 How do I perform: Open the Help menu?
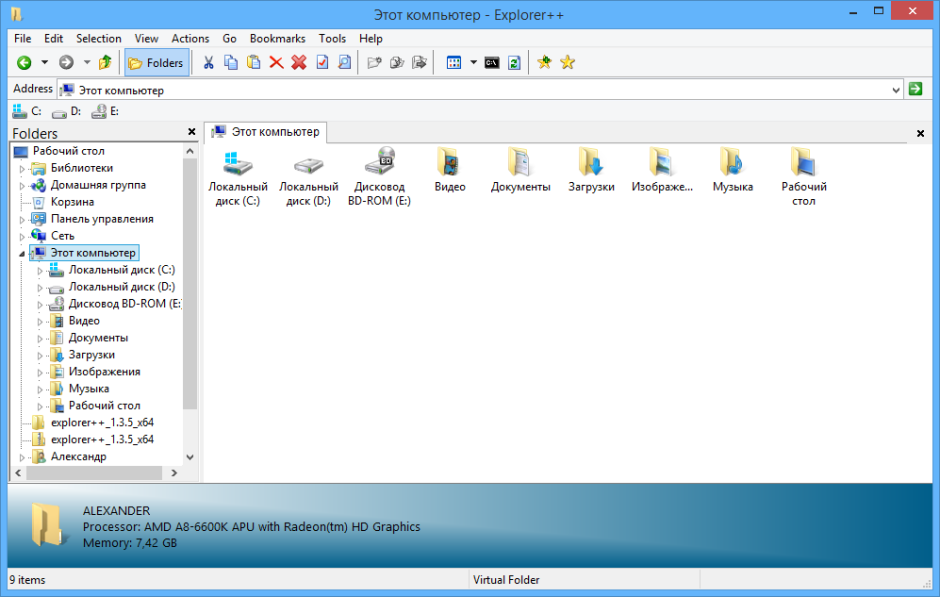[370, 38]
